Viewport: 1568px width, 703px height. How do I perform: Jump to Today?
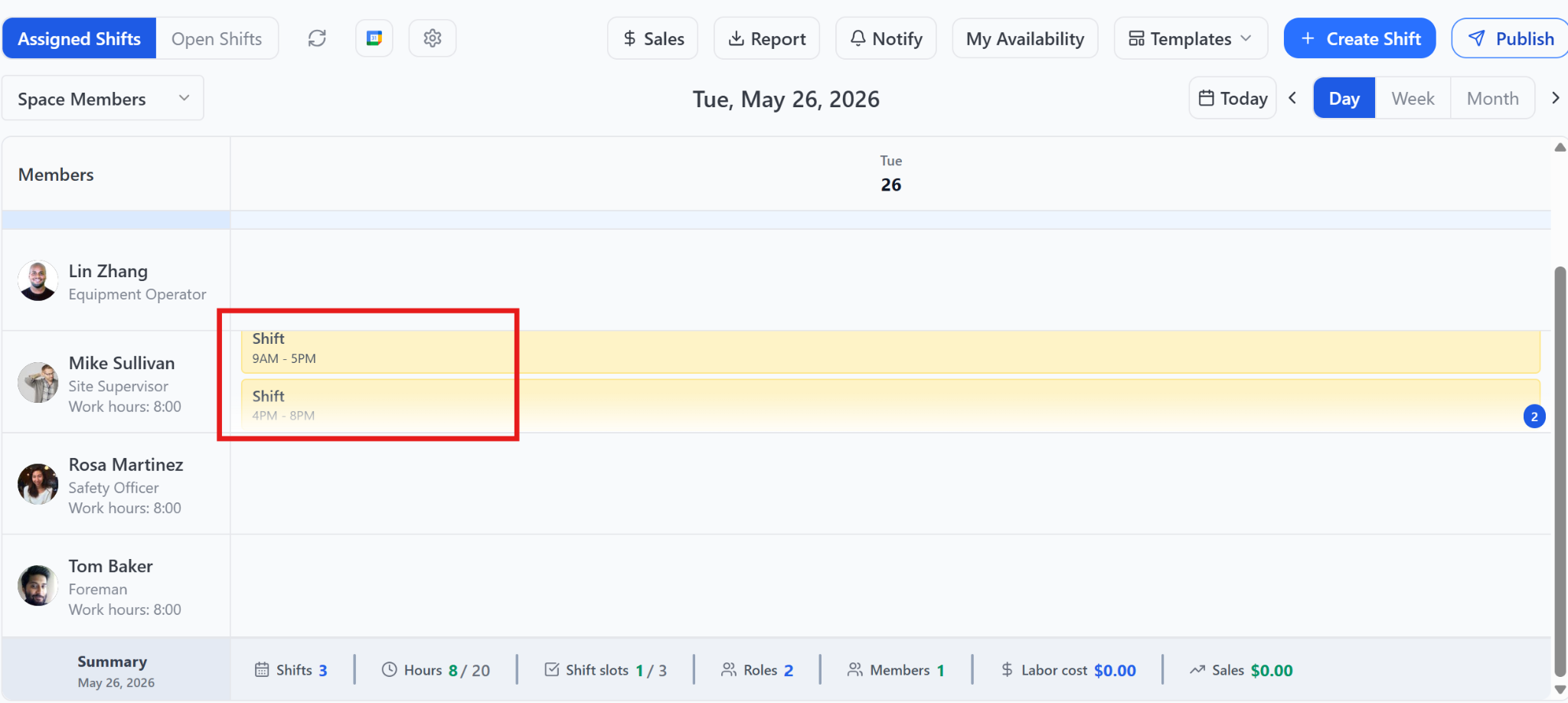(x=1233, y=98)
